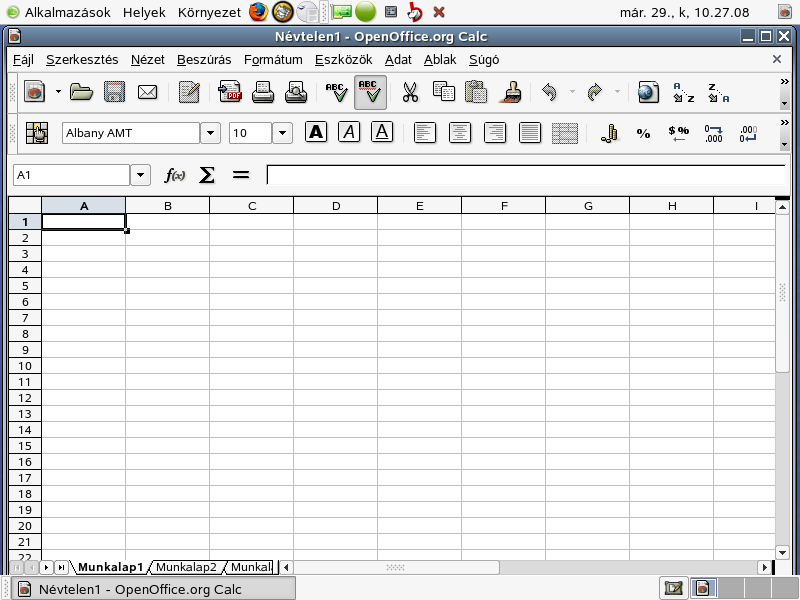
Task: Align cell text left
Action: pyautogui.click(x=425, y=133)
